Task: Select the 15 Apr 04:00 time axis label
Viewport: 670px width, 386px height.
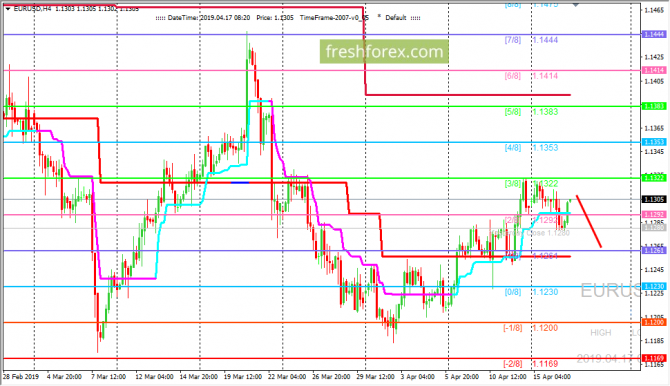Action: (x=551, y=377)
